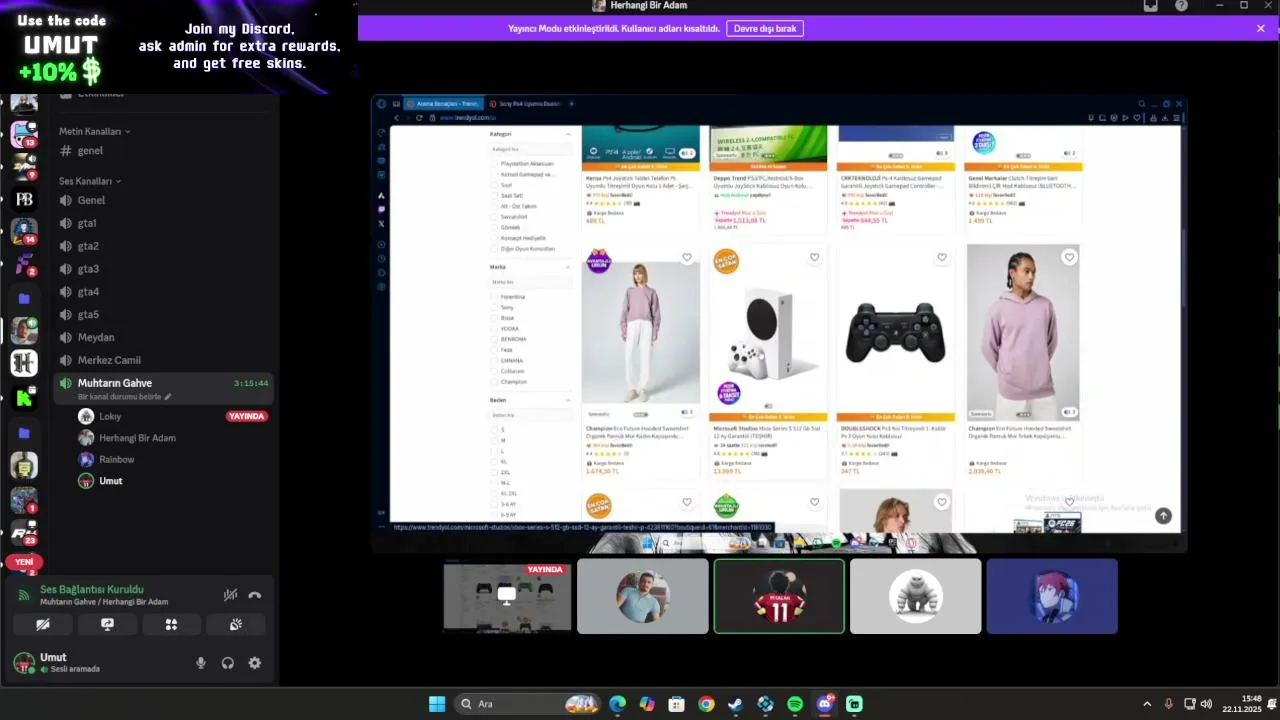Open the YAYINDA stream thumbnail tile
1280x720 pixels.
[507, 596]
